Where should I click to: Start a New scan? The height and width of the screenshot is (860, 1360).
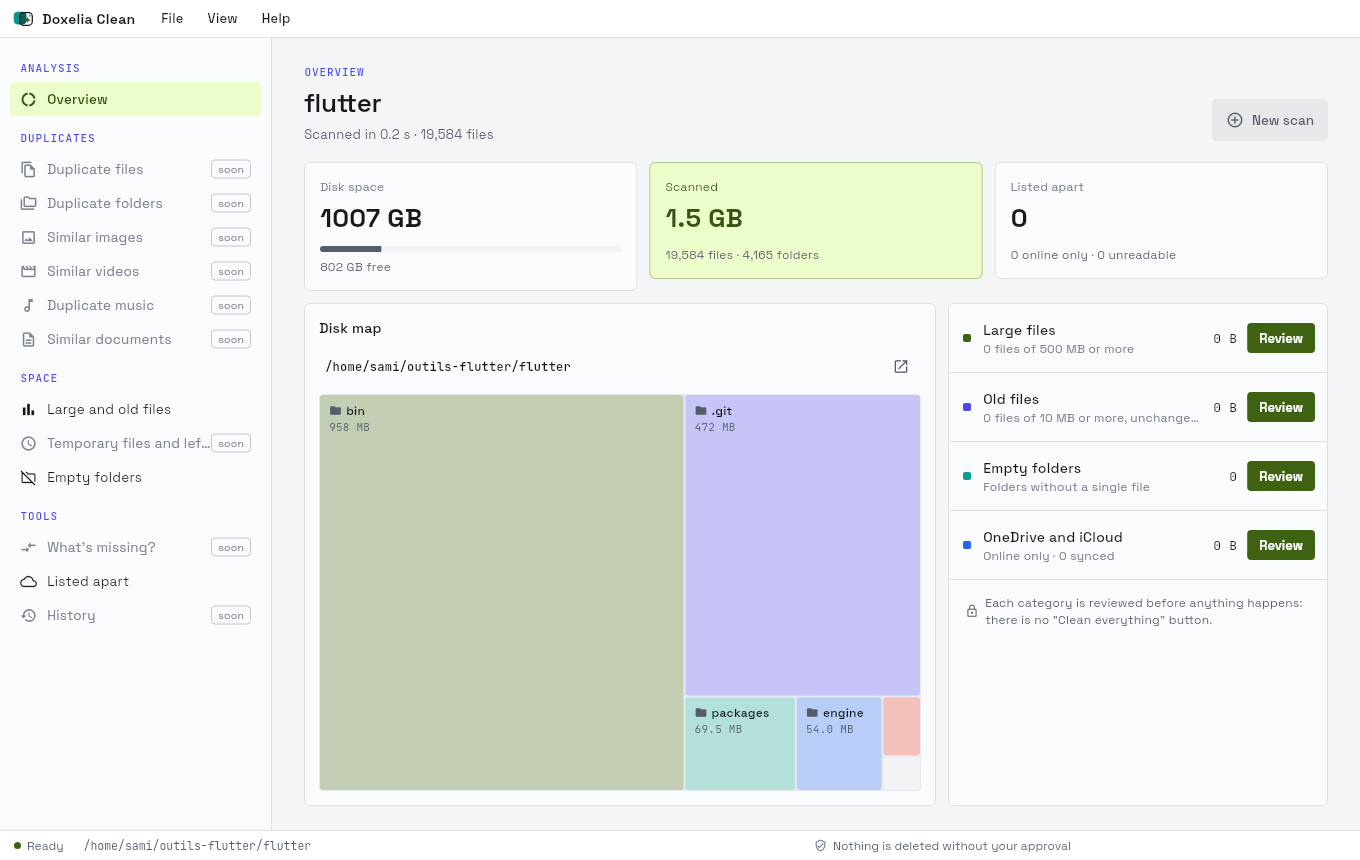(x=1269, y=120)
